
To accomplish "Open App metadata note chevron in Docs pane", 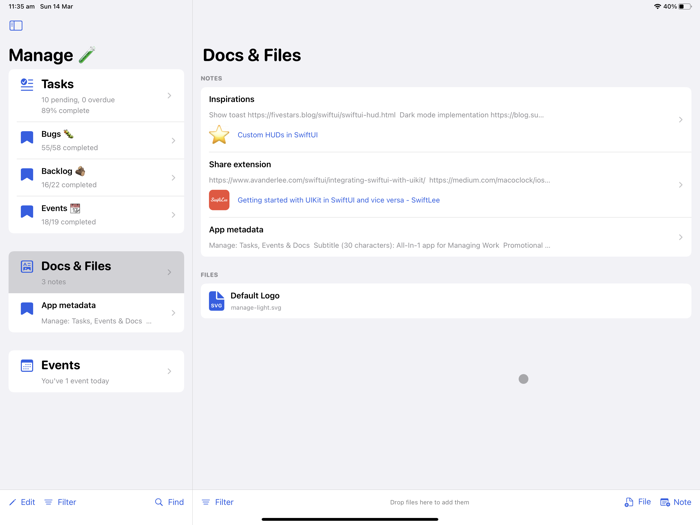I will pos(680,237).
